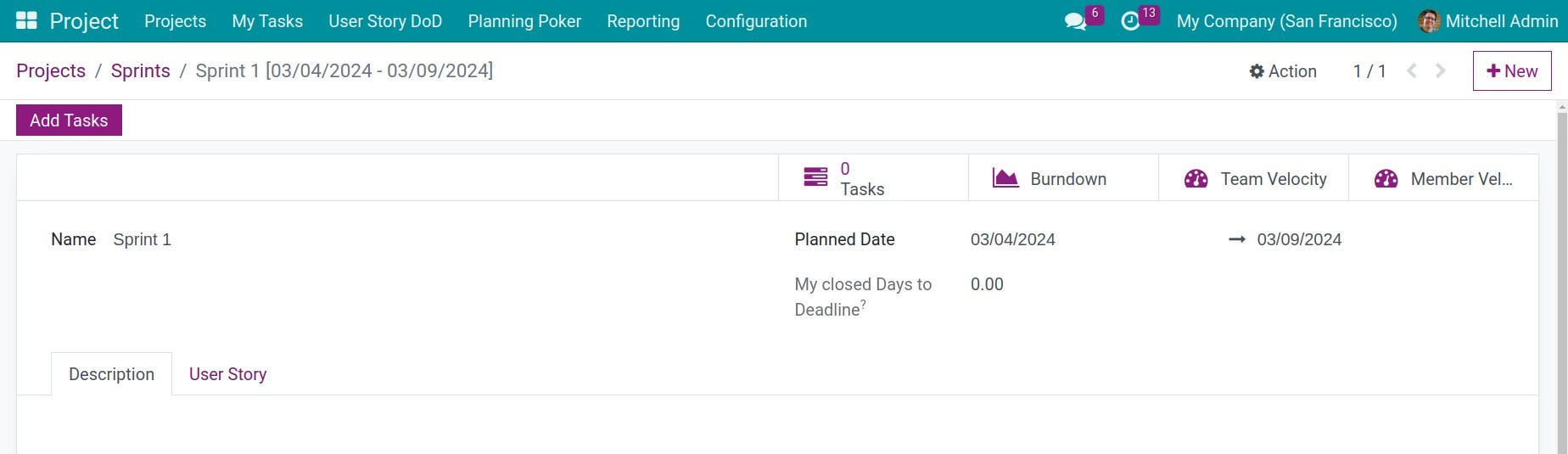
Task: Click the Planned Date label
Action: pyautogui.click(x=844, y=239)
